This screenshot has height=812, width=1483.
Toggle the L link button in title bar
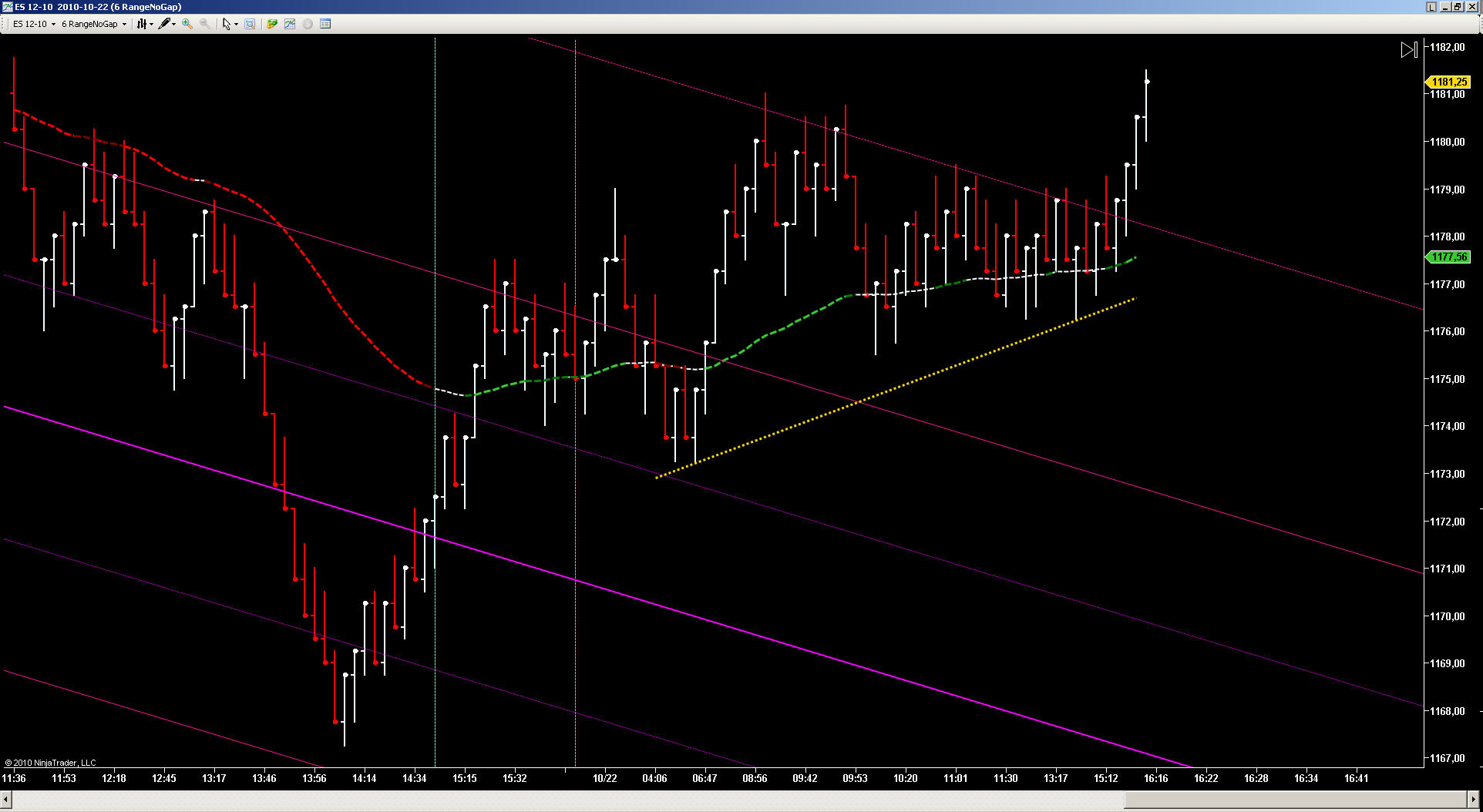point(1431,7)
